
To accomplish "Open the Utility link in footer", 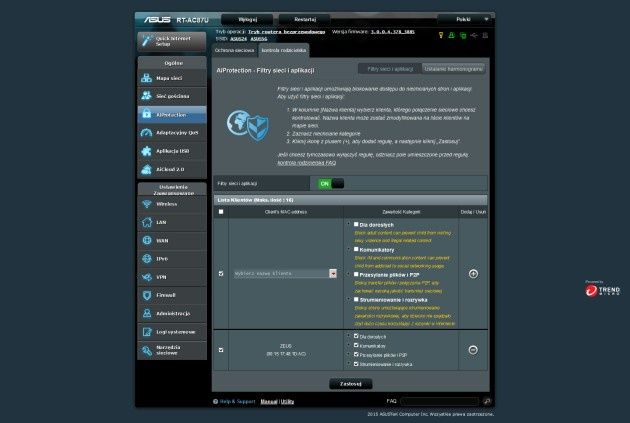I will point(287,401).
